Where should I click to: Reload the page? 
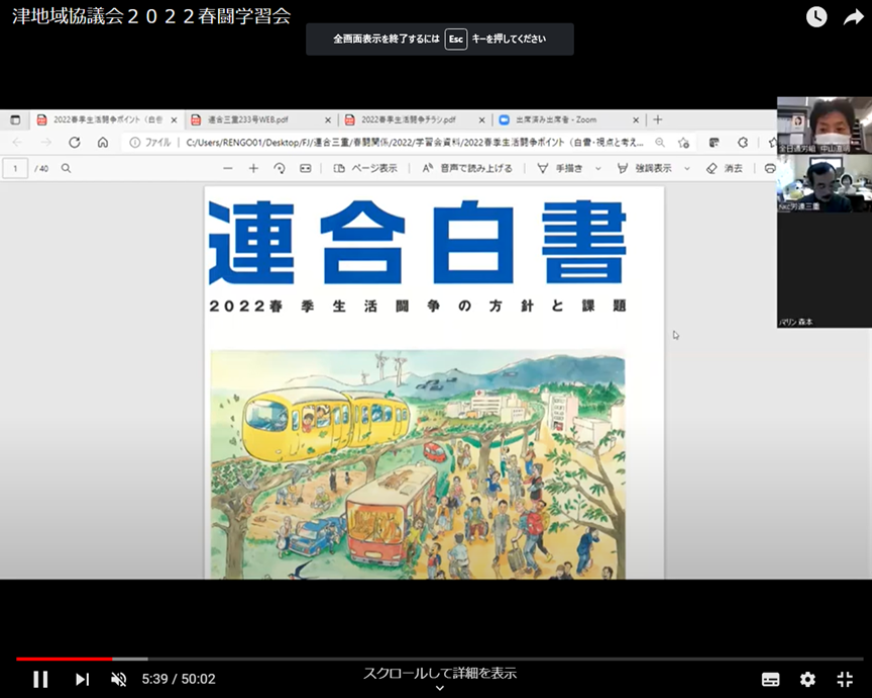click(75, 142)
